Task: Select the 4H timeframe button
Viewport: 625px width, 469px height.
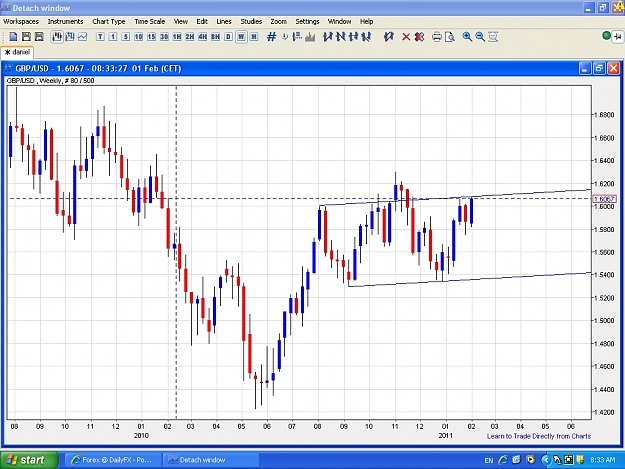Action: pyautogui.click(x=202, y=37)
